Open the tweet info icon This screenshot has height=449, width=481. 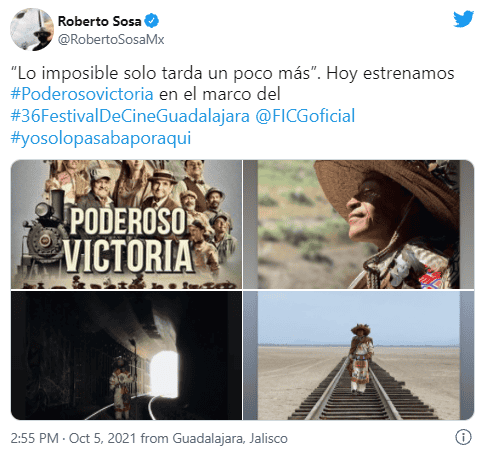463,436
